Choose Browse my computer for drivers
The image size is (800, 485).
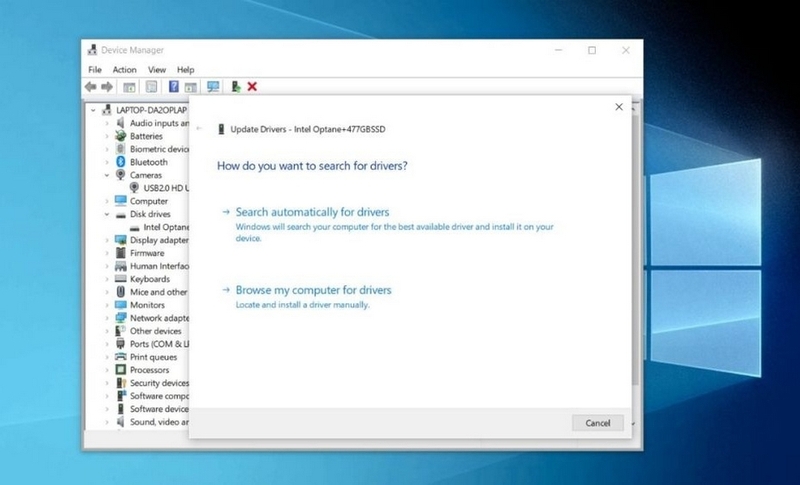point(313,290)
